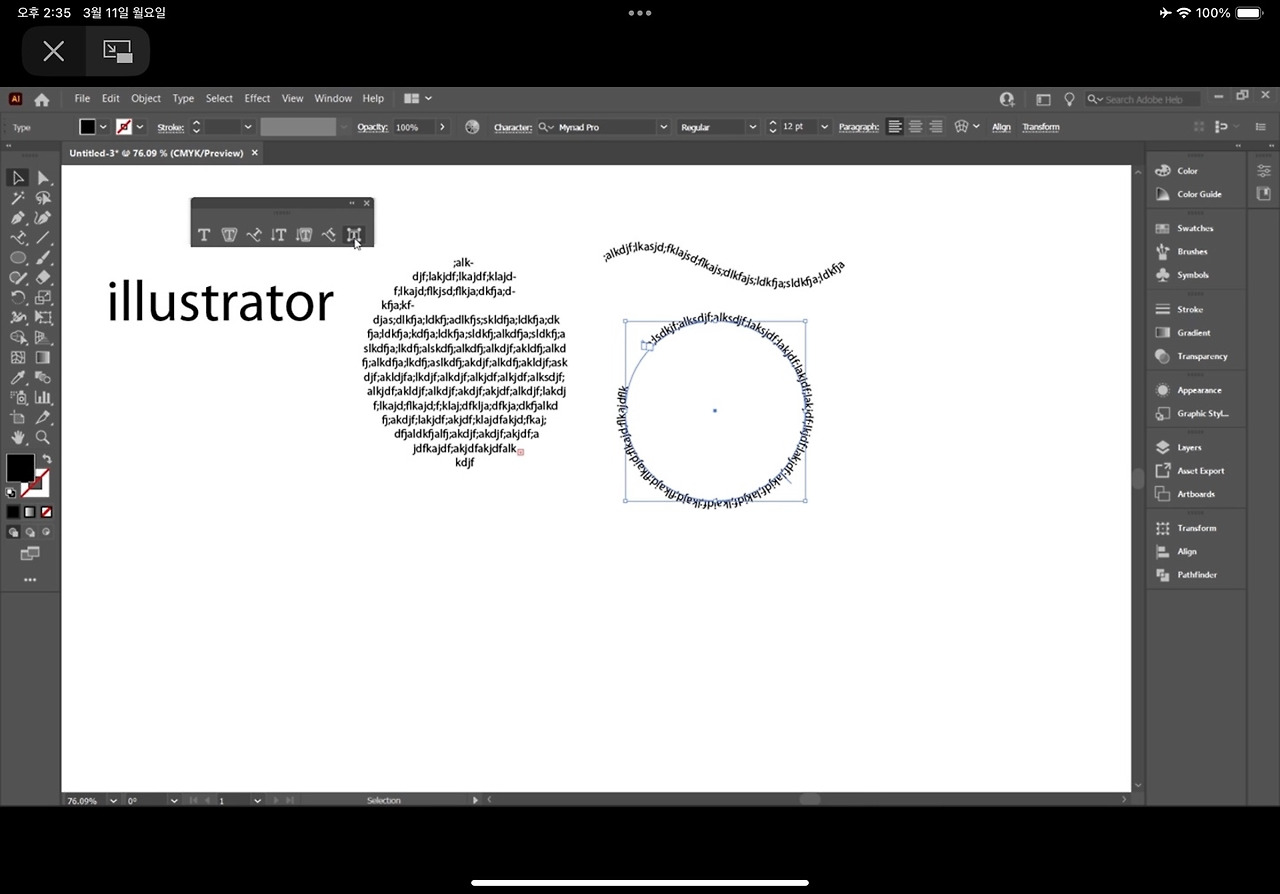Choose the Artboard tool
The image size is (1280, 894).
(18, 418)
